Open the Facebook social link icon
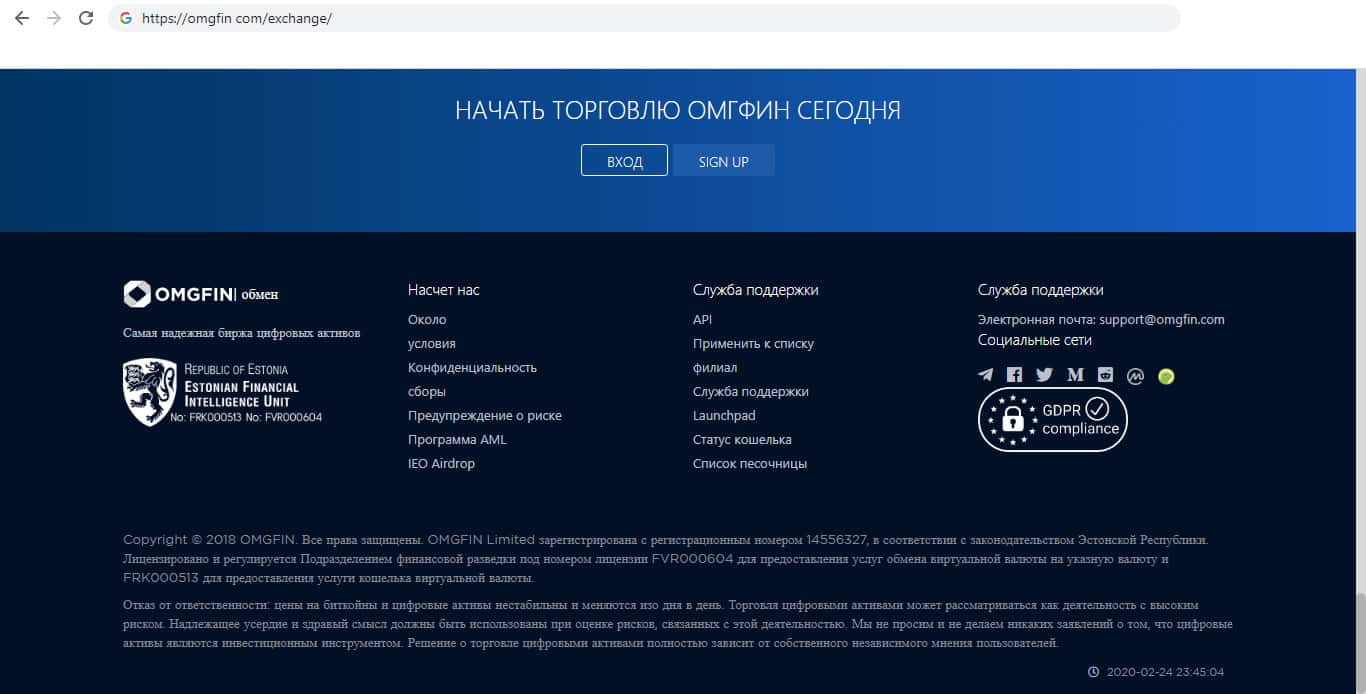 [1015, 375]
